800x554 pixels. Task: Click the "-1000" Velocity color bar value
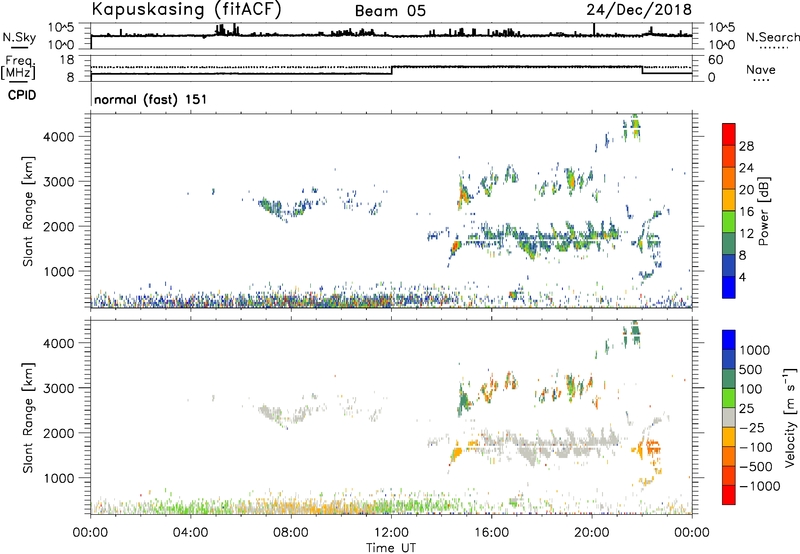tap(760, 486)
